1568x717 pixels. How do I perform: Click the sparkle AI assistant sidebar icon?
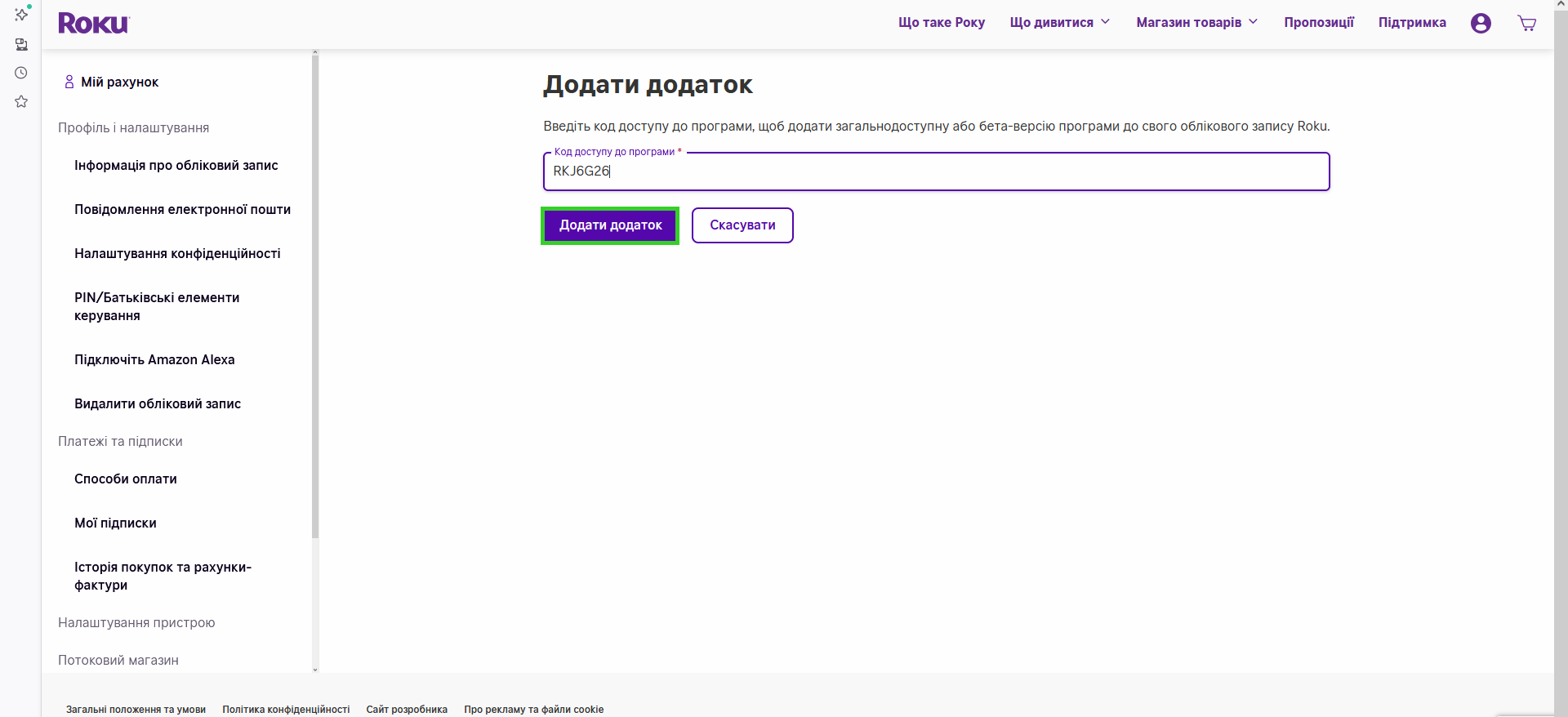click(21, 15)
